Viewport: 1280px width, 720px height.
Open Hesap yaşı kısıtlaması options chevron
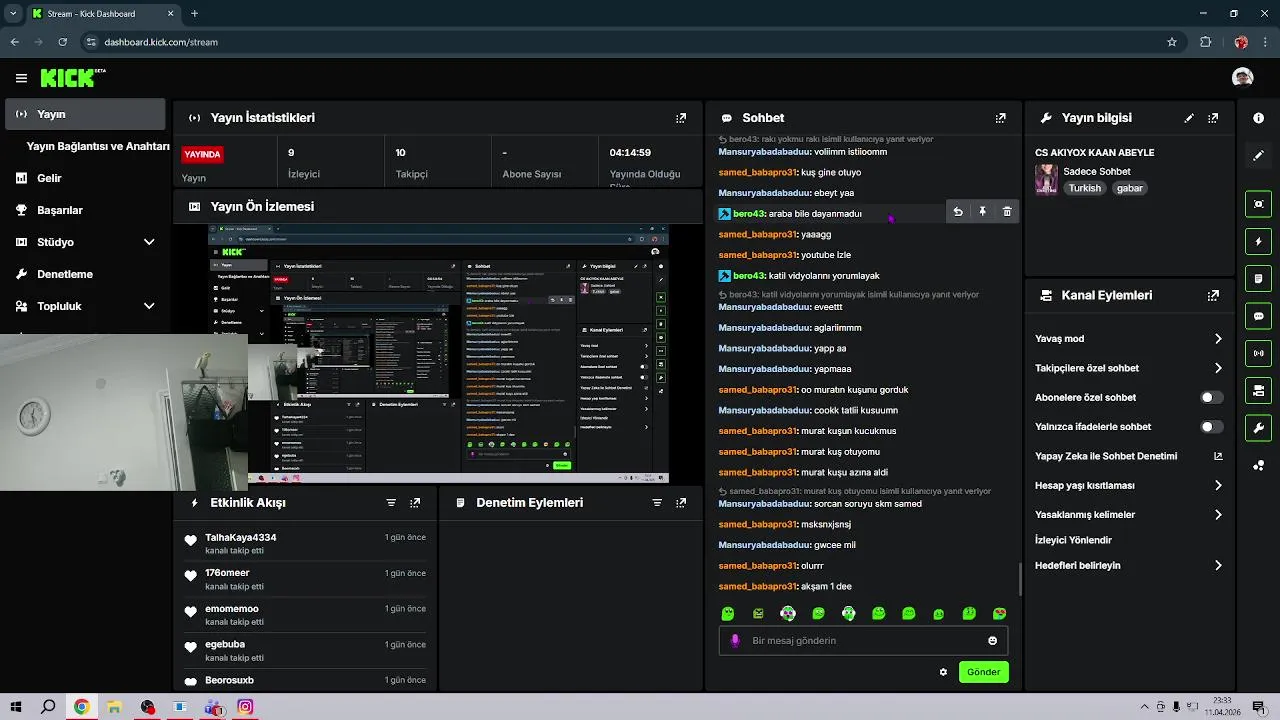(1218, 486)
